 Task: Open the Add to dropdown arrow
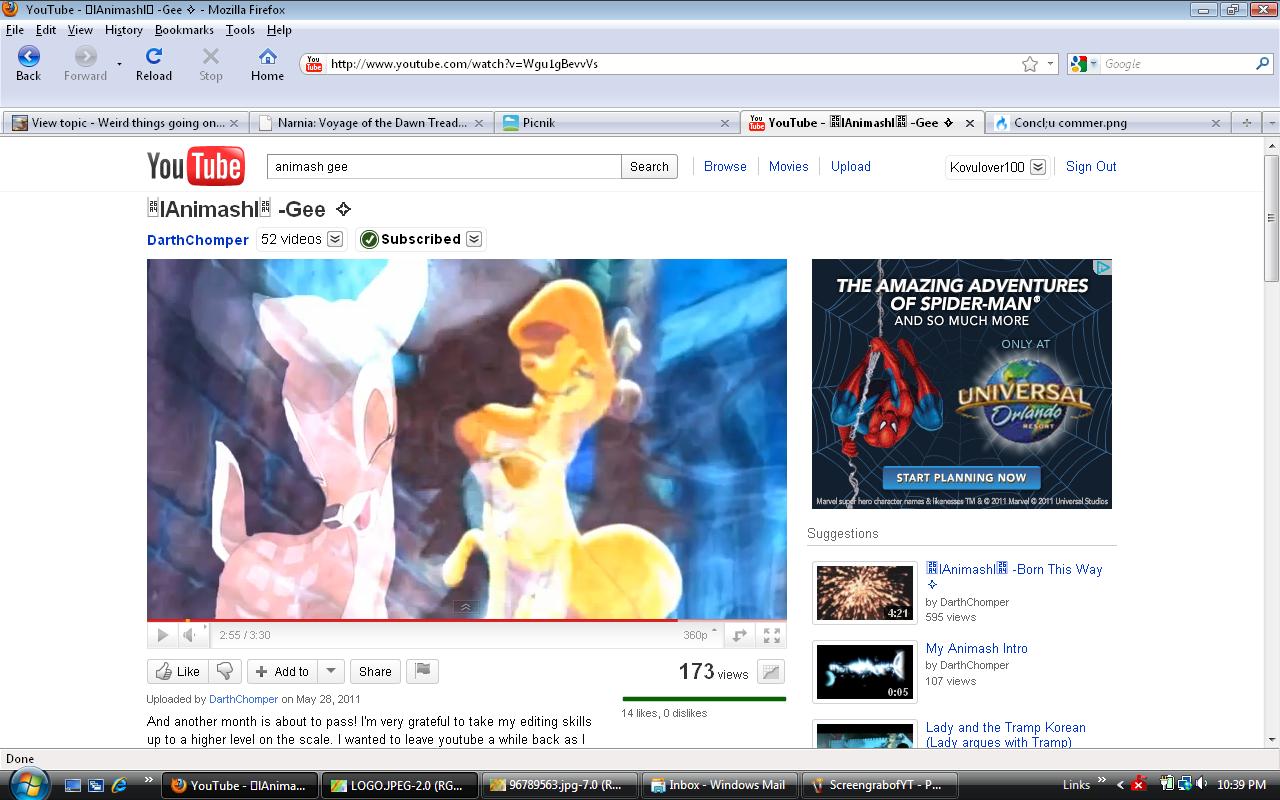(332, 671)
